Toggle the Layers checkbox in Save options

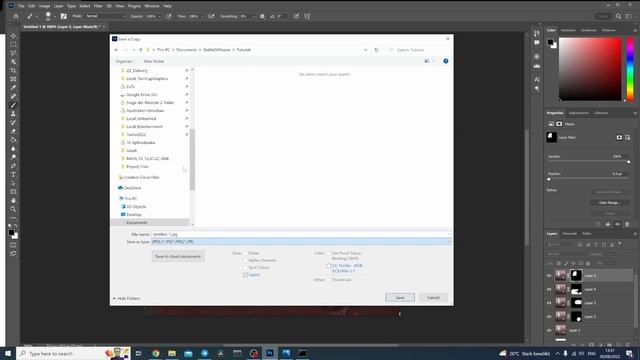click(x=245, y=275)
